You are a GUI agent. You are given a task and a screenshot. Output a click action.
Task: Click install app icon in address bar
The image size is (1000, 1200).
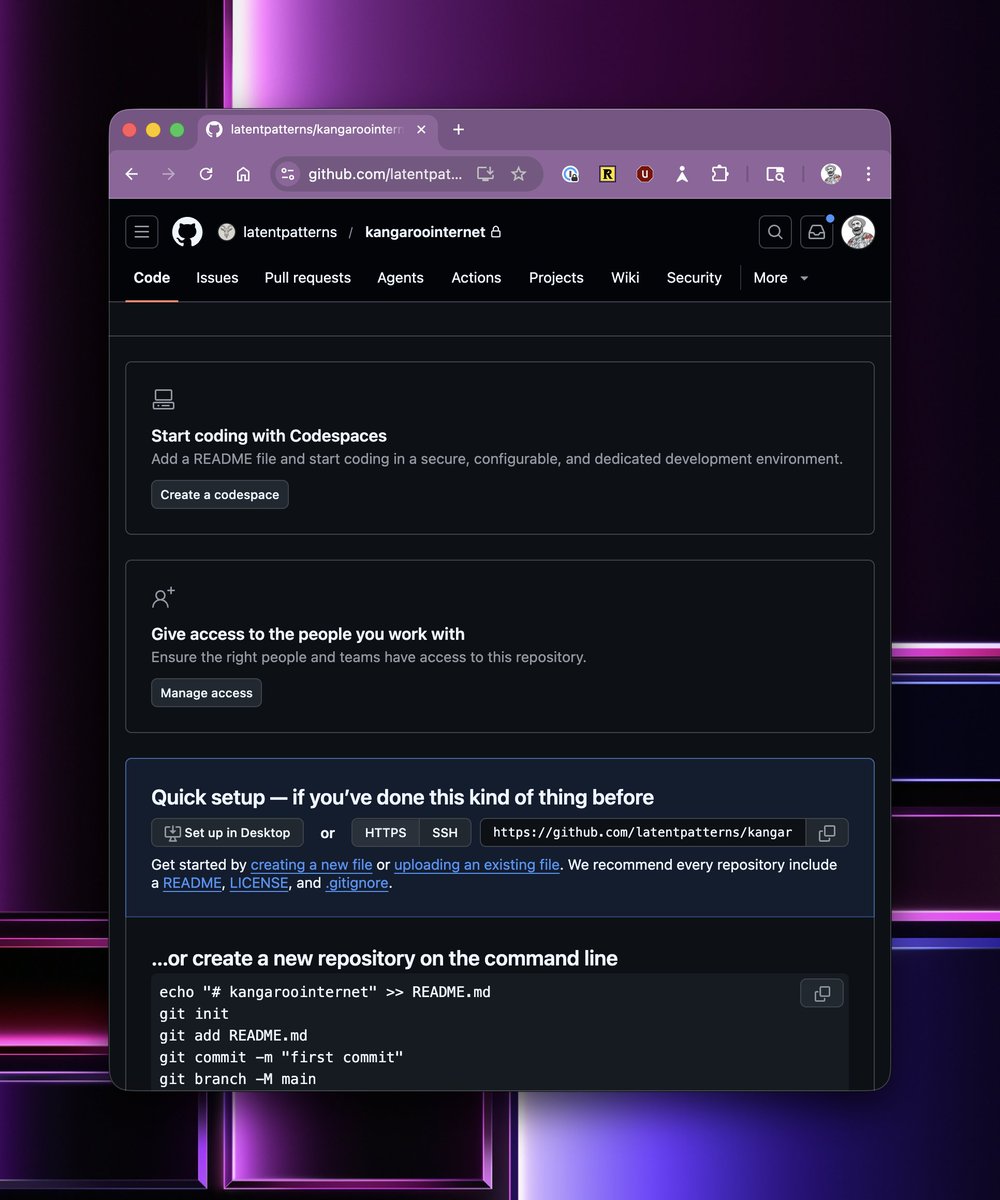pyautogui.click(x=486, y=174)
